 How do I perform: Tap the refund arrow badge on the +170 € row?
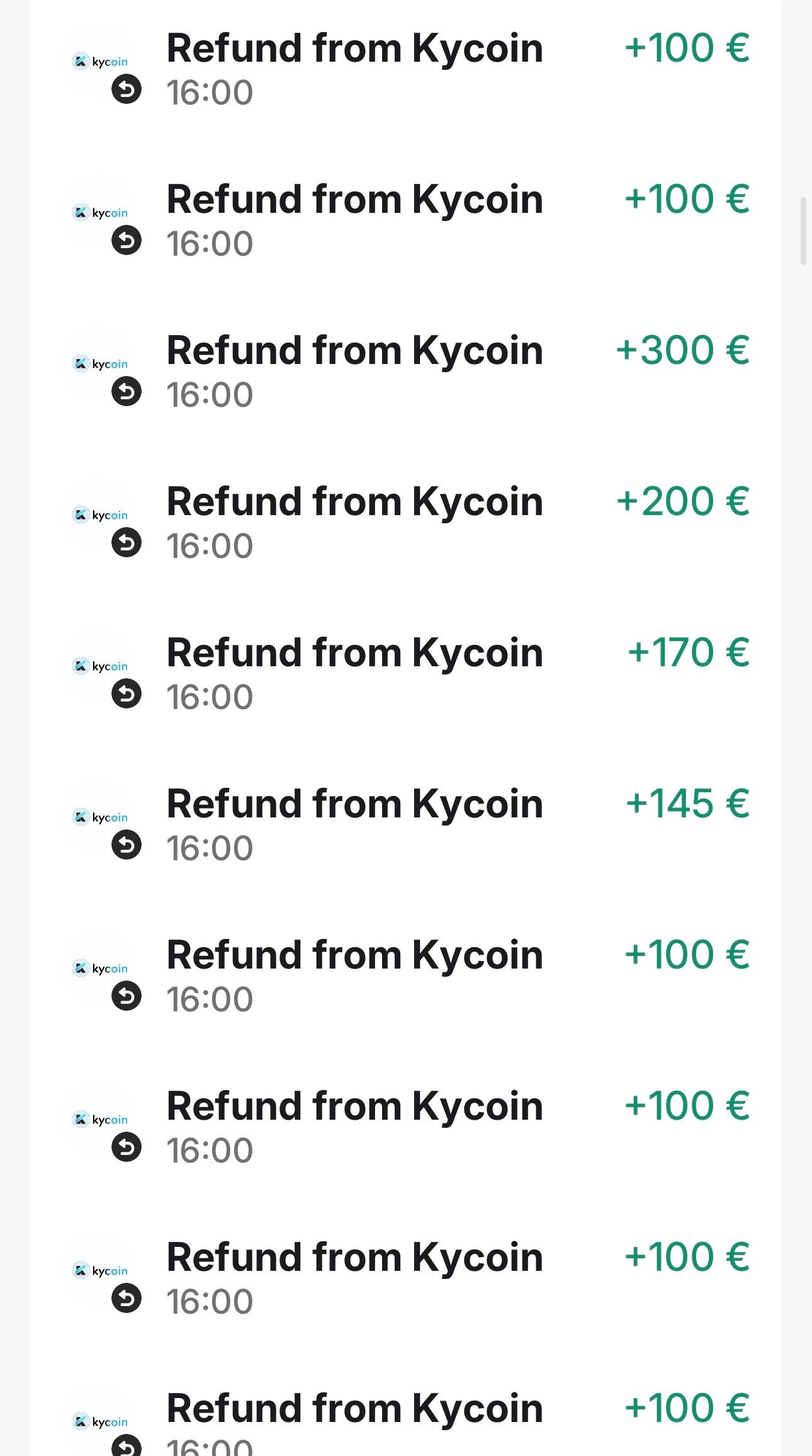tap(127, 694)
